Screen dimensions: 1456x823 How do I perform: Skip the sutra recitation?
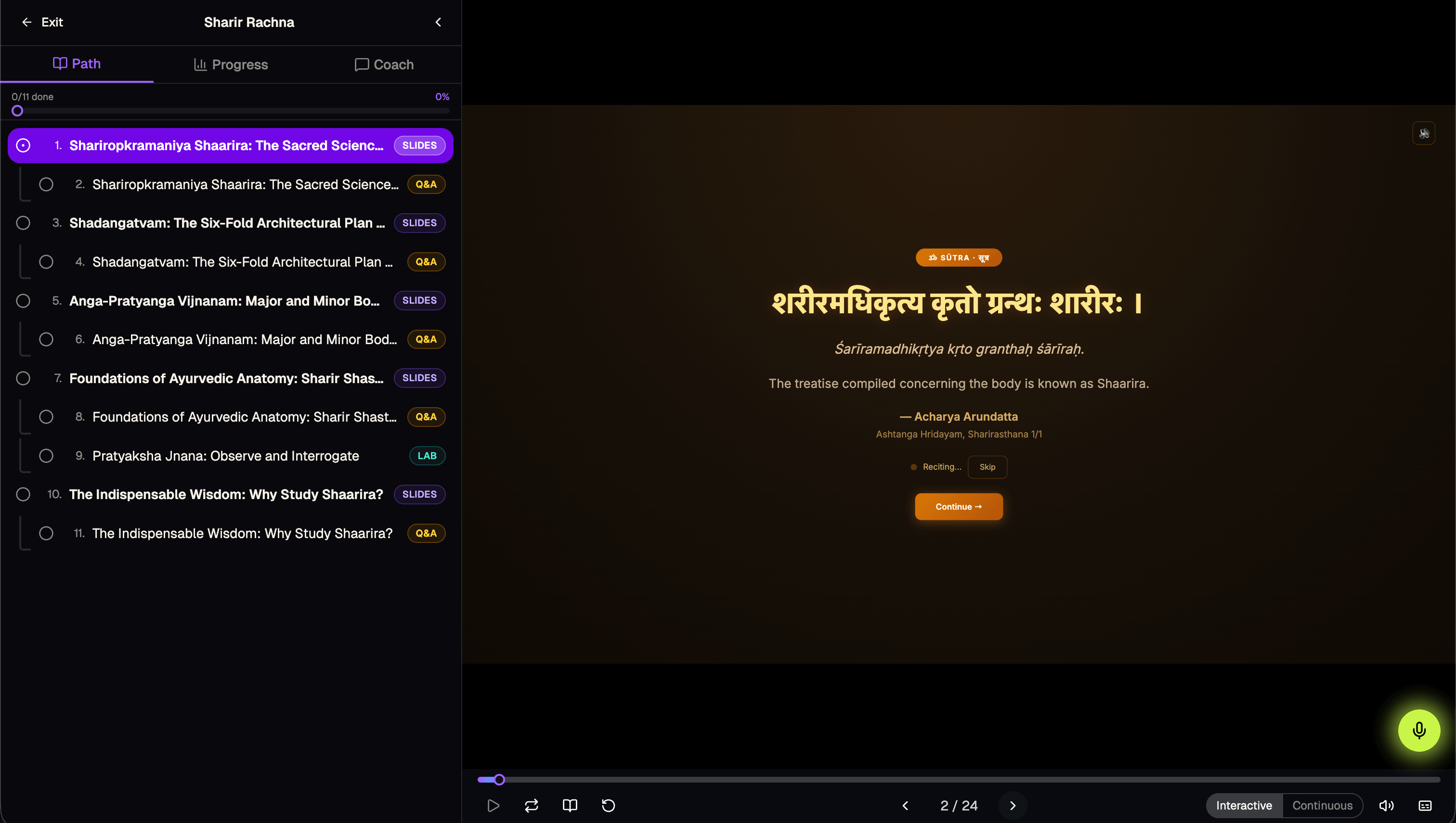pyautogui.click(x=987, y=467)
